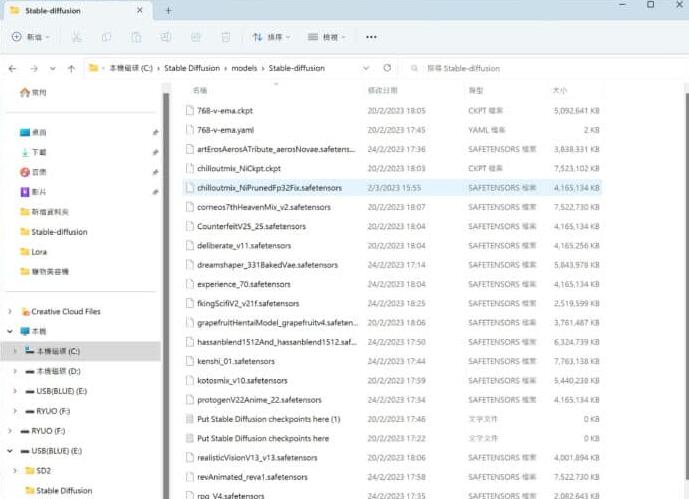This screenshot has width=689, height=499.
Task: Click the Share icon in toolbar
Action: [x=196, y=37]
